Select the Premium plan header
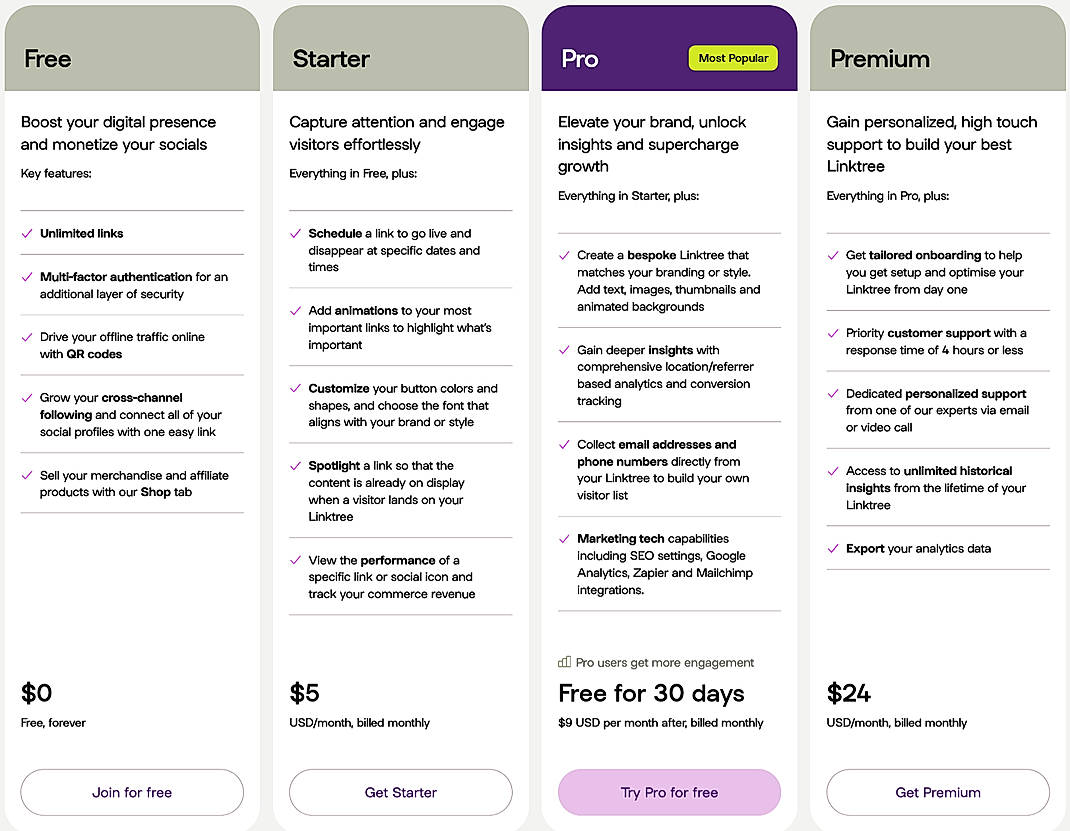 click(880, 58)
